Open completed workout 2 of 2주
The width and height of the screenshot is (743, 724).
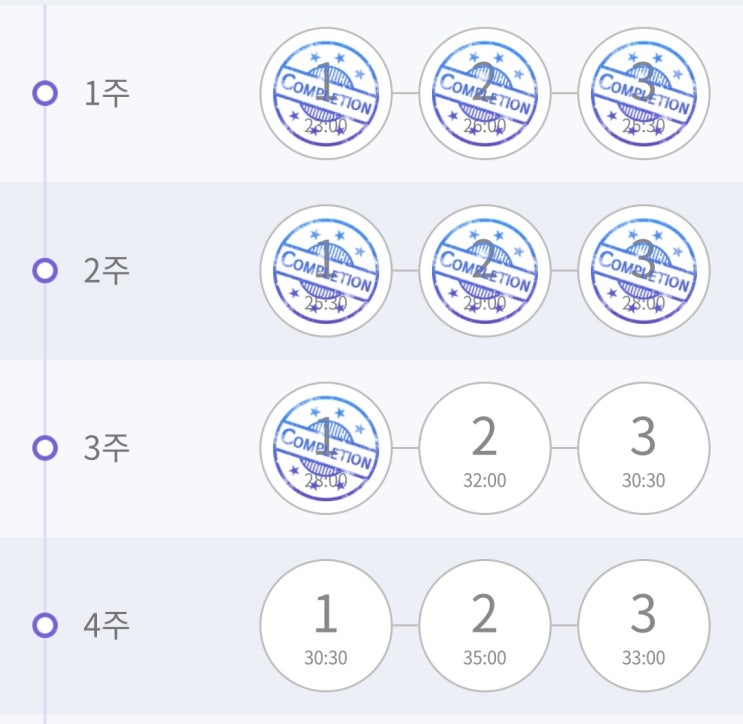coord(484,270)
